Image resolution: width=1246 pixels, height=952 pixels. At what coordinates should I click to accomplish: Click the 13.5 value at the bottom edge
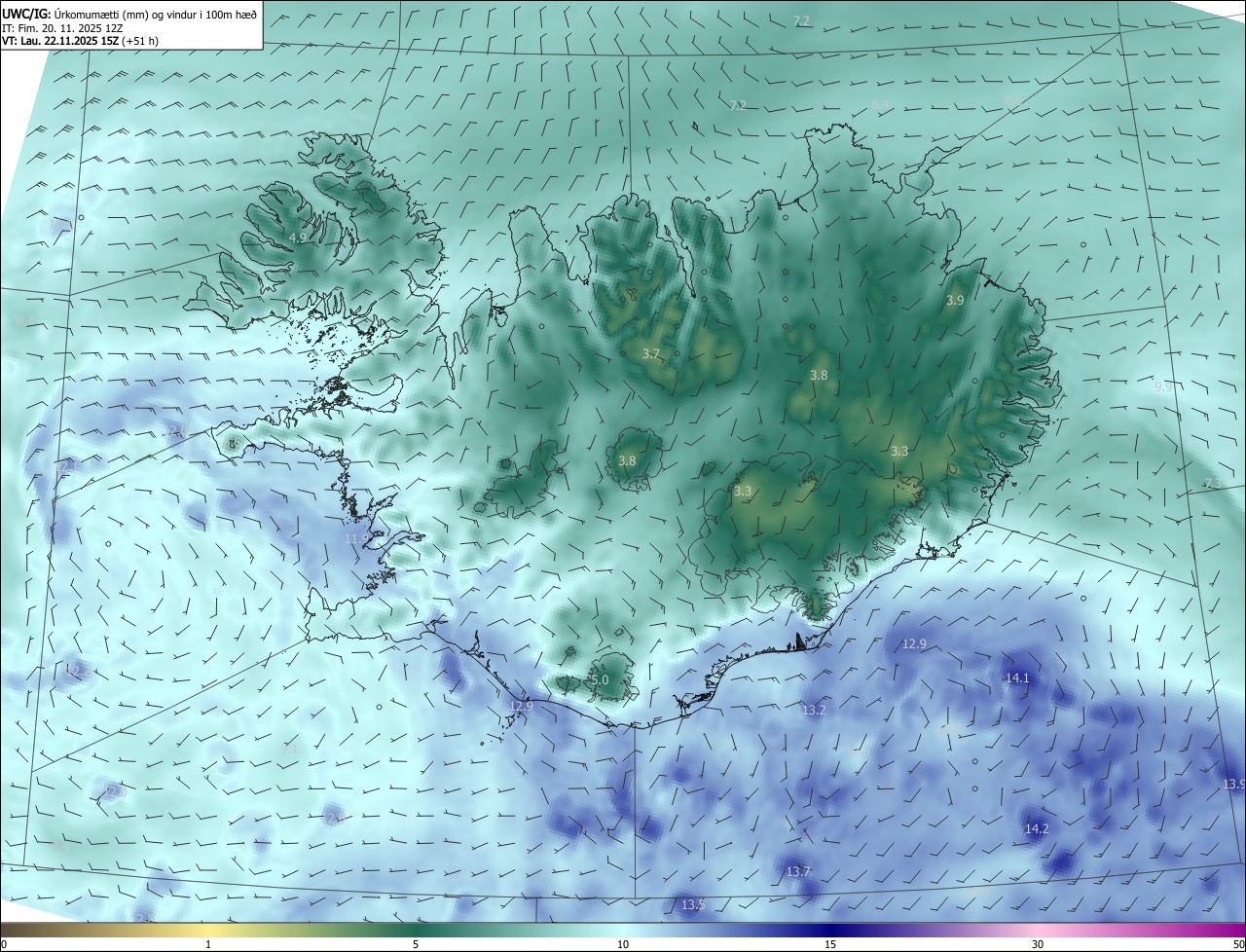[693, 905]
